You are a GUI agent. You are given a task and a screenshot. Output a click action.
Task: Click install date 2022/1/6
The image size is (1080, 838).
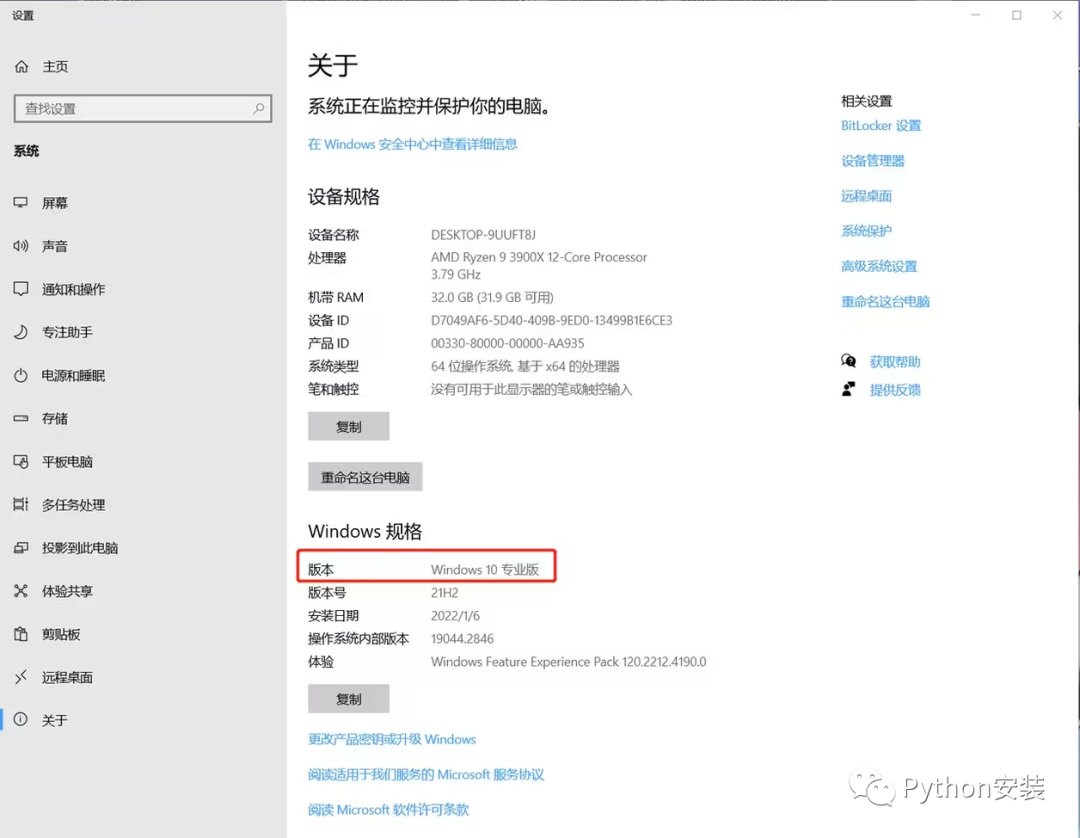pyautogui.click(x=455, y=616)
